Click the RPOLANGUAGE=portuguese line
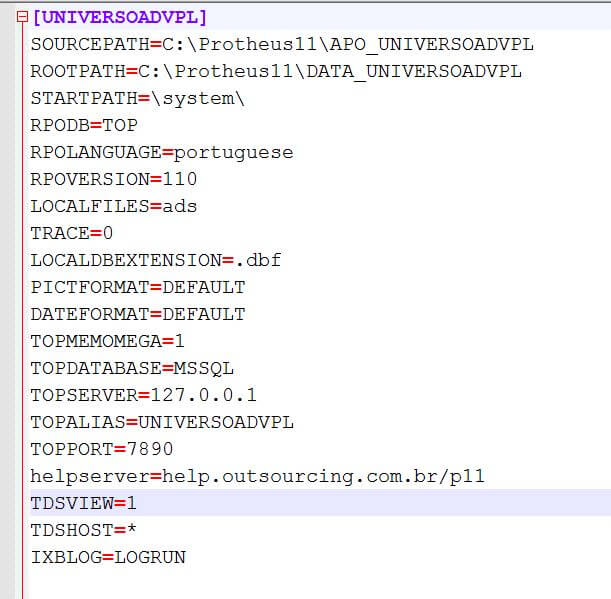This screenshot has width=611, height=599. (x=162, y=153)
